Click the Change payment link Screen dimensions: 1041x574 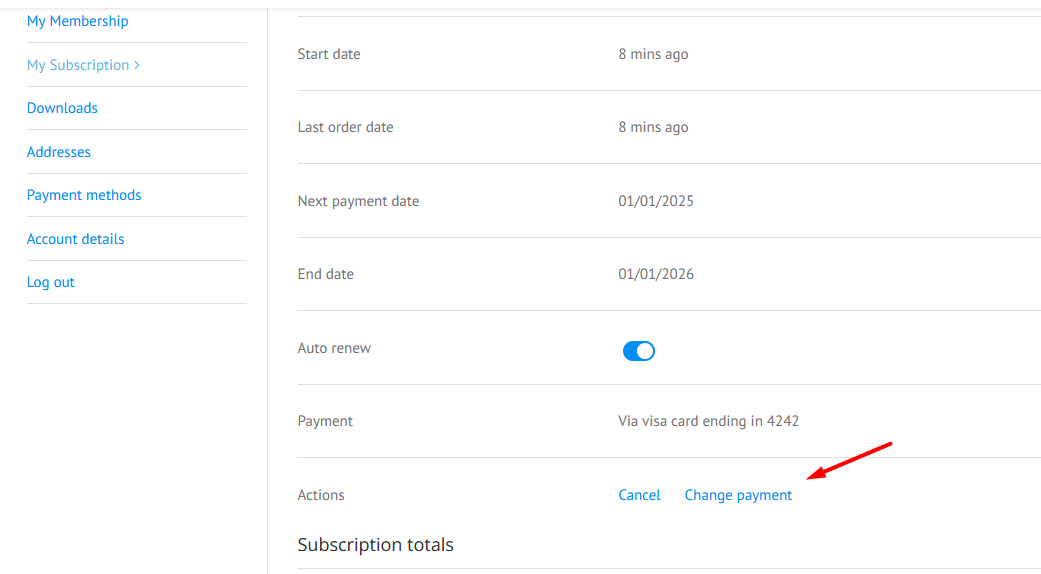738,495
